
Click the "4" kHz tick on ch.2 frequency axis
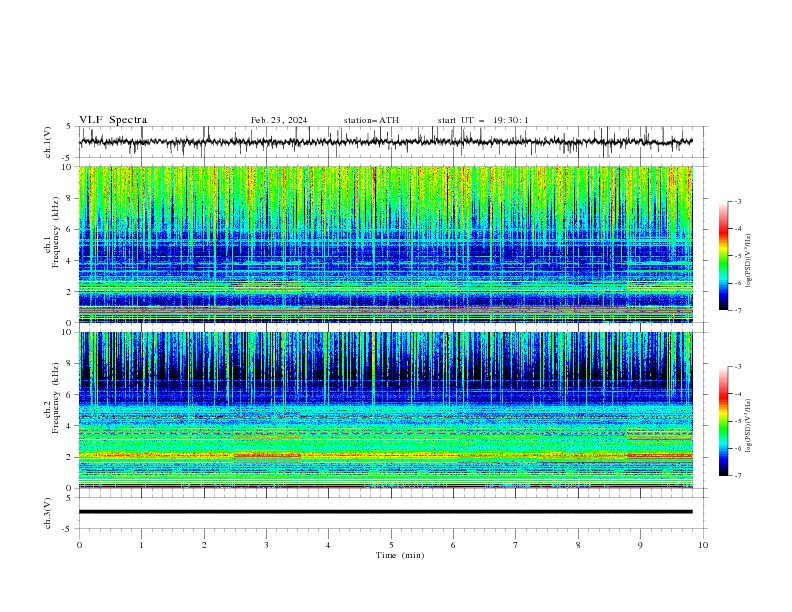[70, 426]
